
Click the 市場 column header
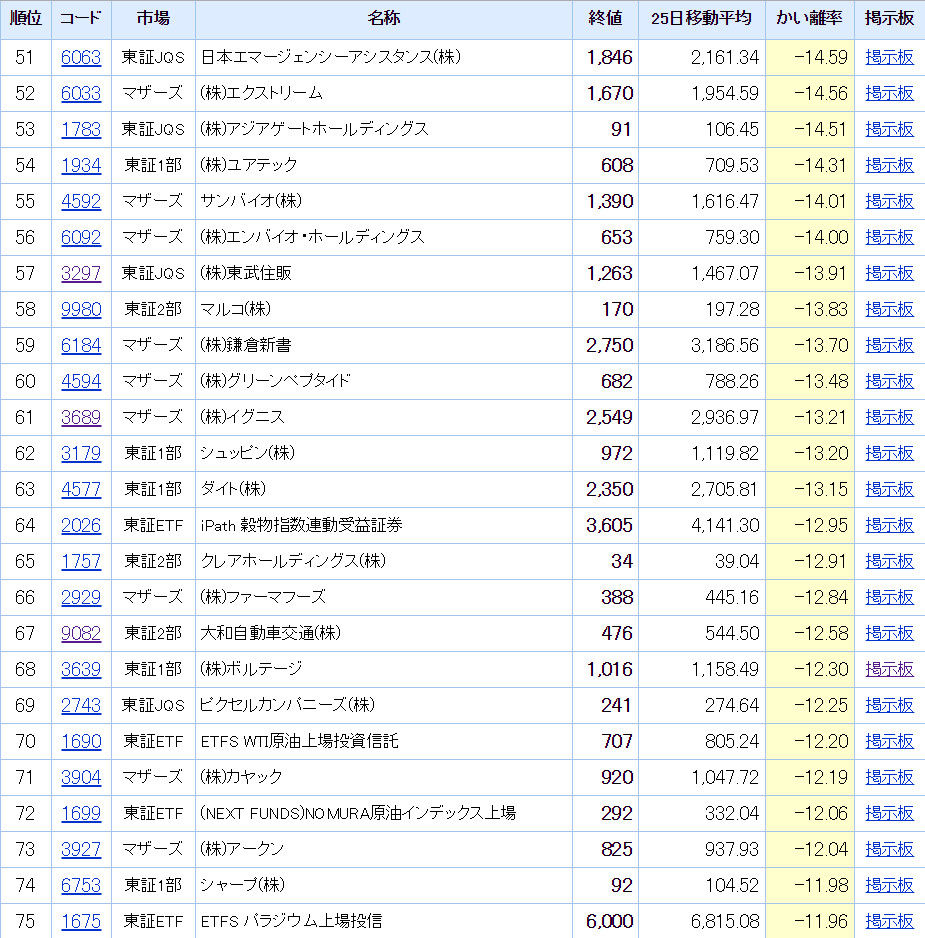(153, 19)
